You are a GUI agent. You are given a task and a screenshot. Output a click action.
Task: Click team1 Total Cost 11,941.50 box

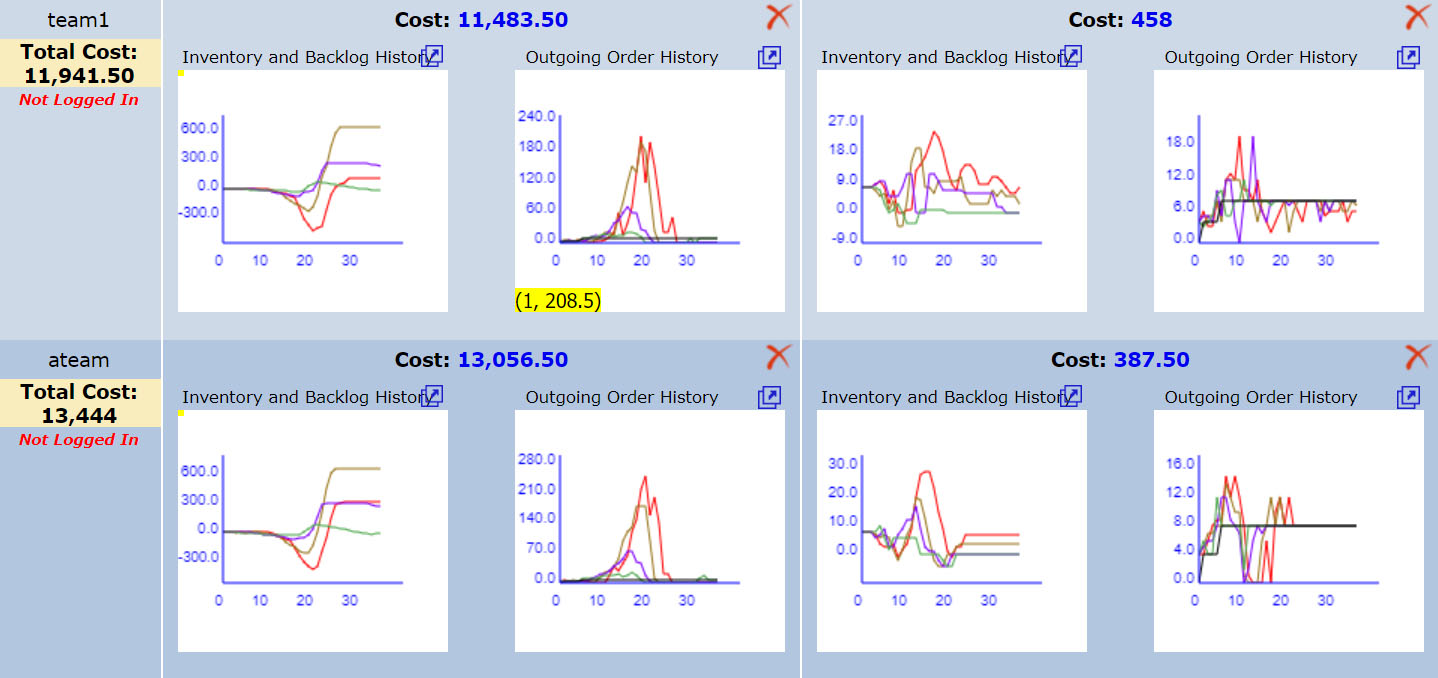79,63
